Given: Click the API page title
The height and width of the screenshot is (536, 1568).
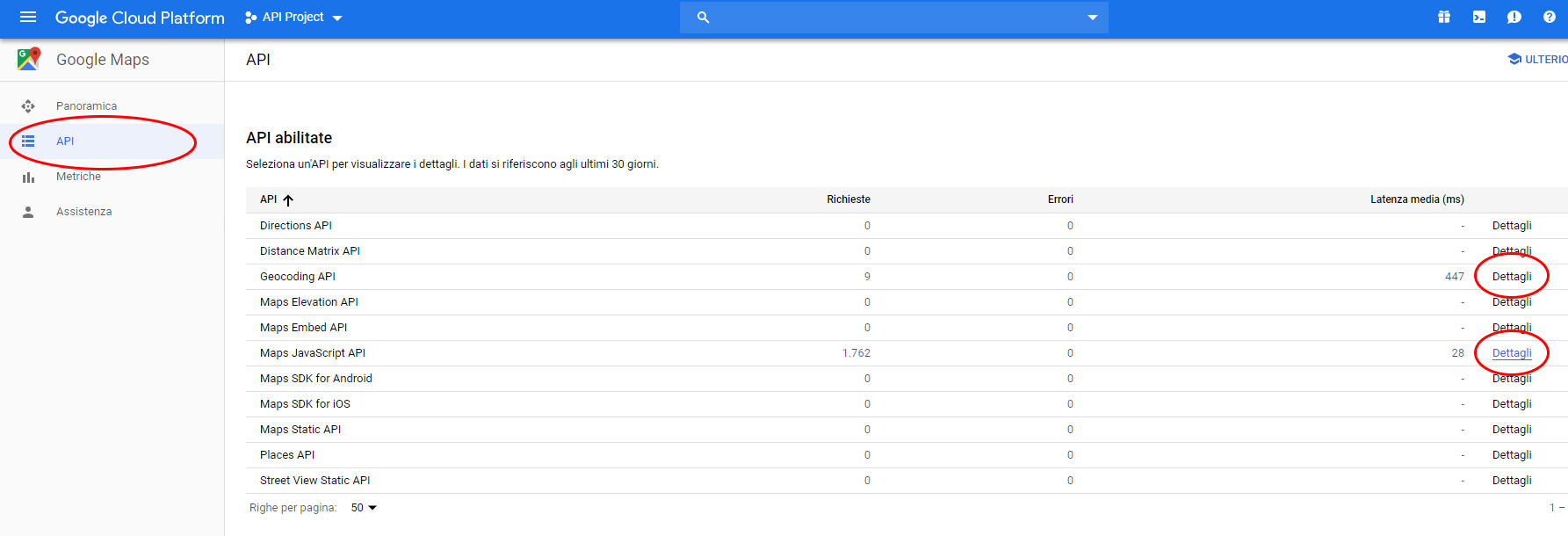Looking at the screenshot, I should [x=258, y=60].
